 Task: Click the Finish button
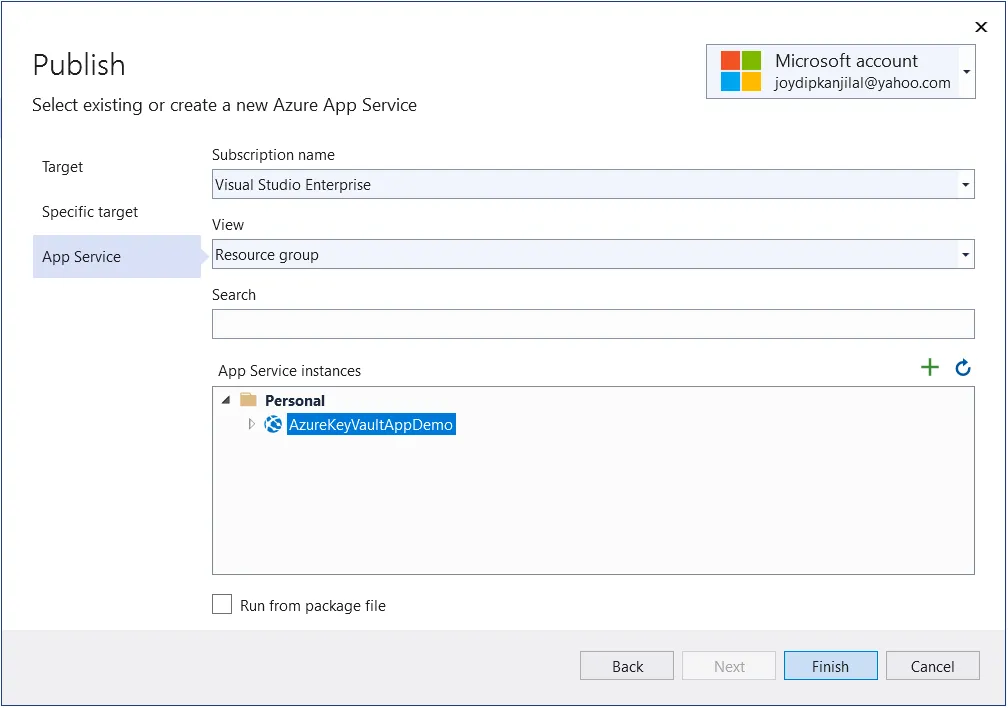(x=830, y=666)
